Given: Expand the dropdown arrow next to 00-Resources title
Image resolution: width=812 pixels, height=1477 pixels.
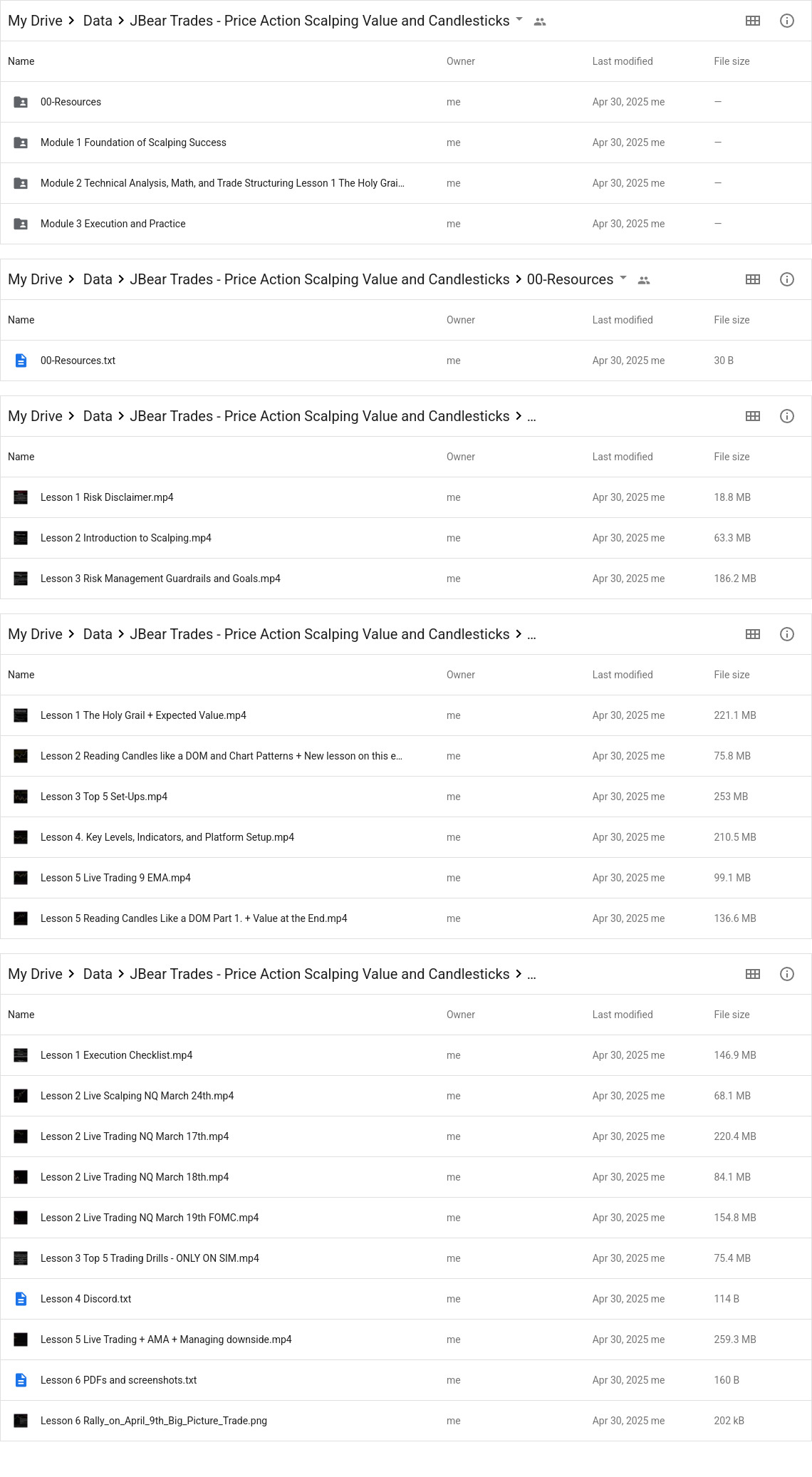Looking at the screenshot, I should click(x=623, y=278).
